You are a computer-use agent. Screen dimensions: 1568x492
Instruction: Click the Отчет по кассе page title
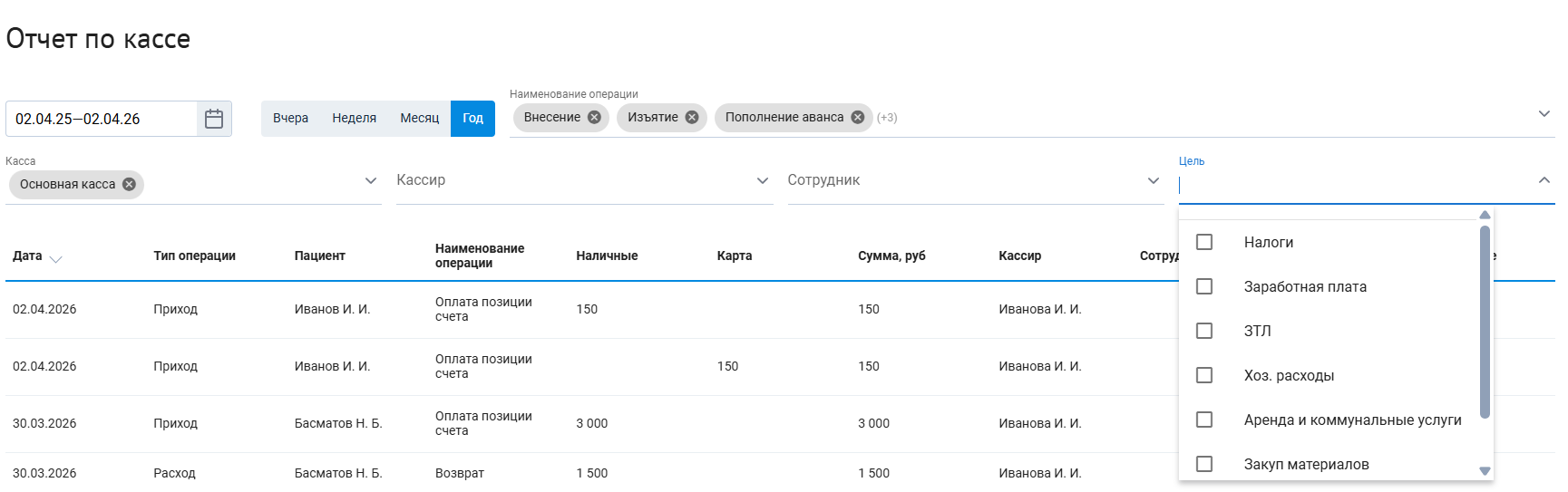[98, 39]
